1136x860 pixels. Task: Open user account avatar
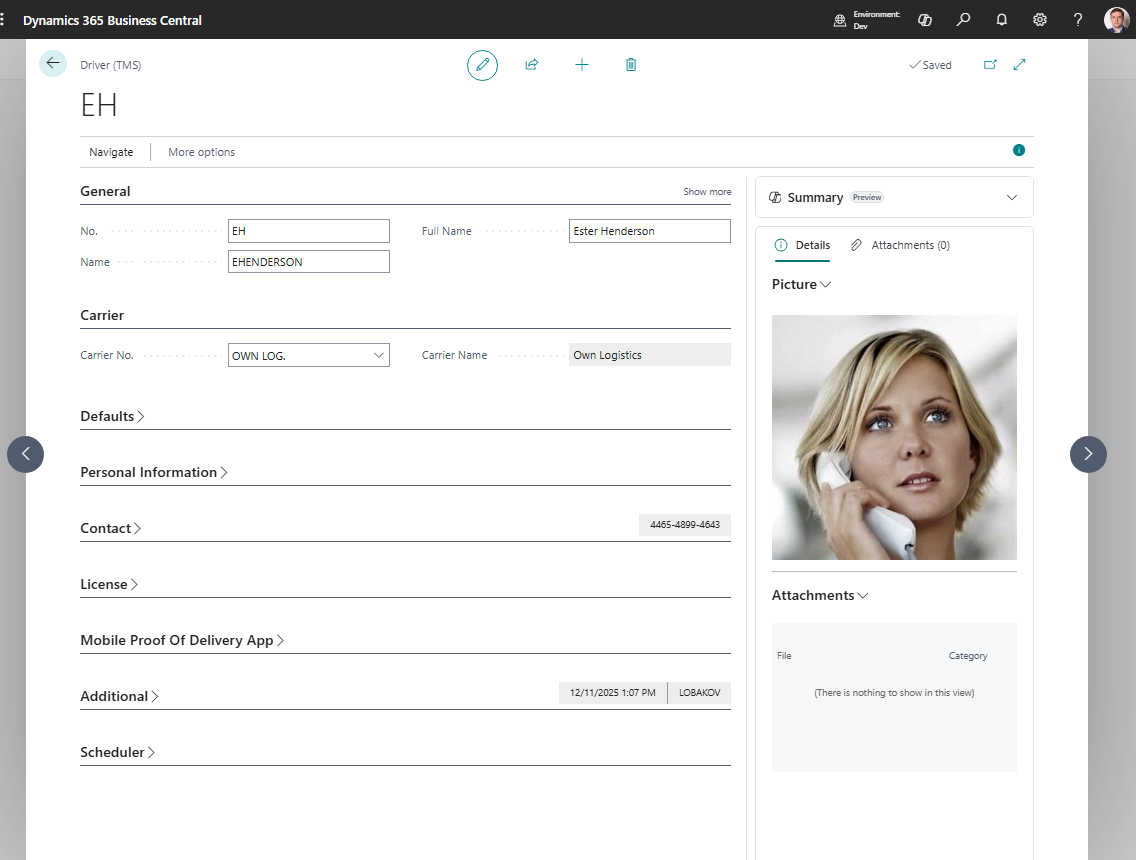(1116, 20)
